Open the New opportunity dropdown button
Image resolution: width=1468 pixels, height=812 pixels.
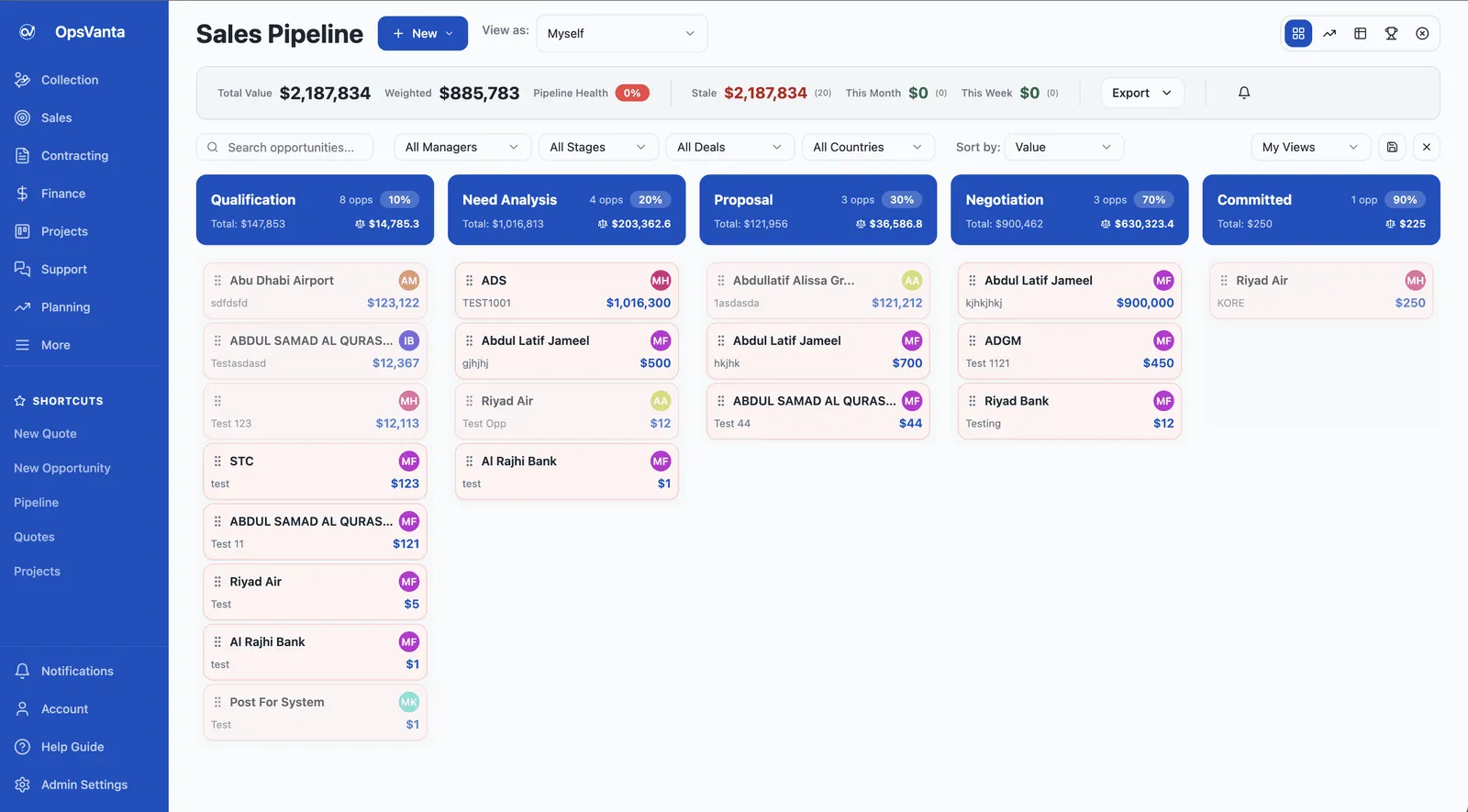pyautogui.click(x=423, y=34)
